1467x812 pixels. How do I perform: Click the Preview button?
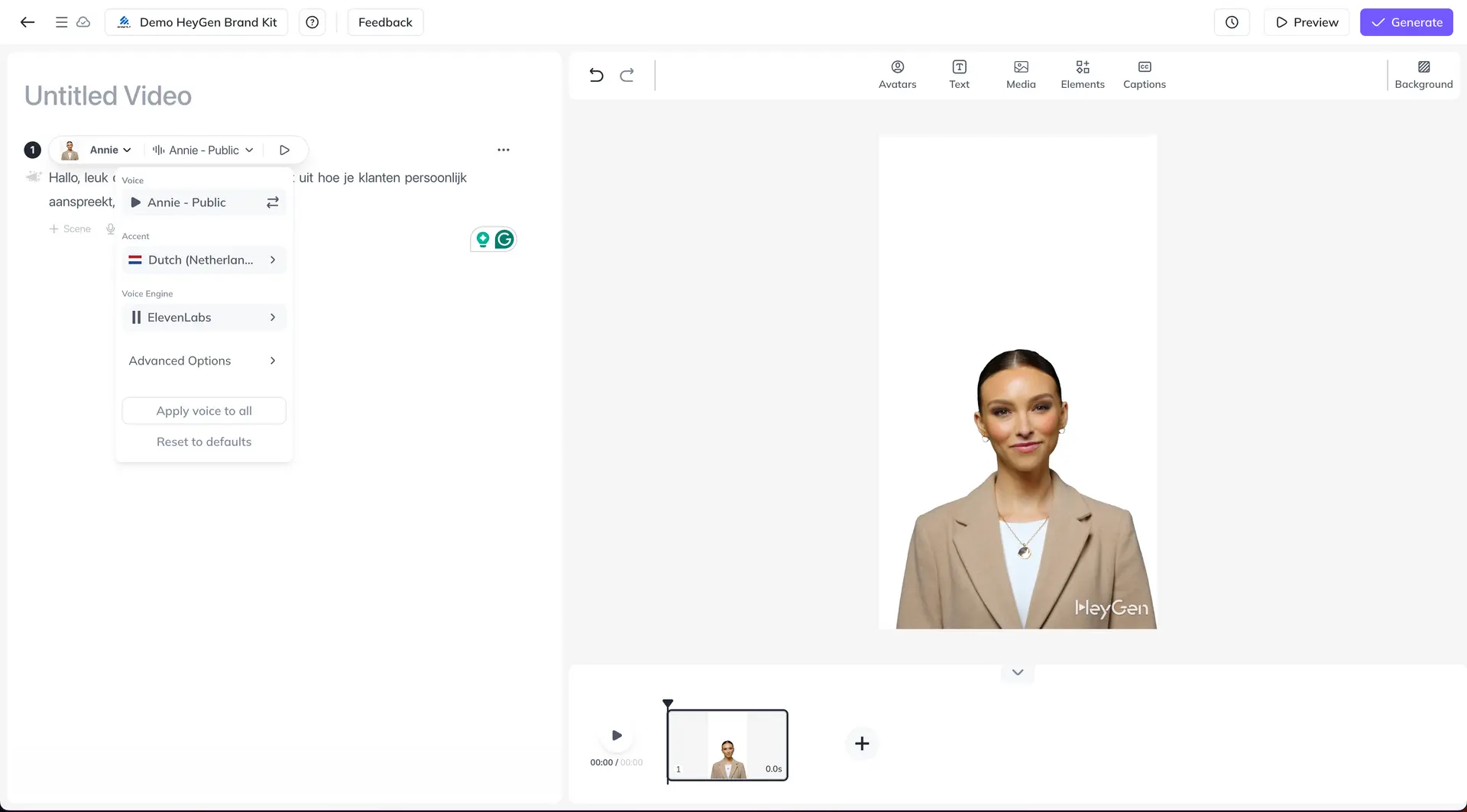[x=1307, y=22]
